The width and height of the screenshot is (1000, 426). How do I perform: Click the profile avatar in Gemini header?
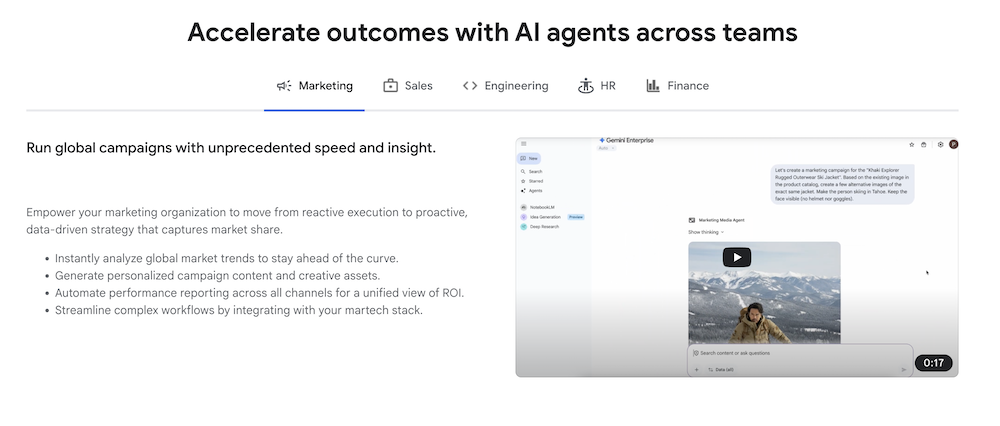(x=953, y=144)
